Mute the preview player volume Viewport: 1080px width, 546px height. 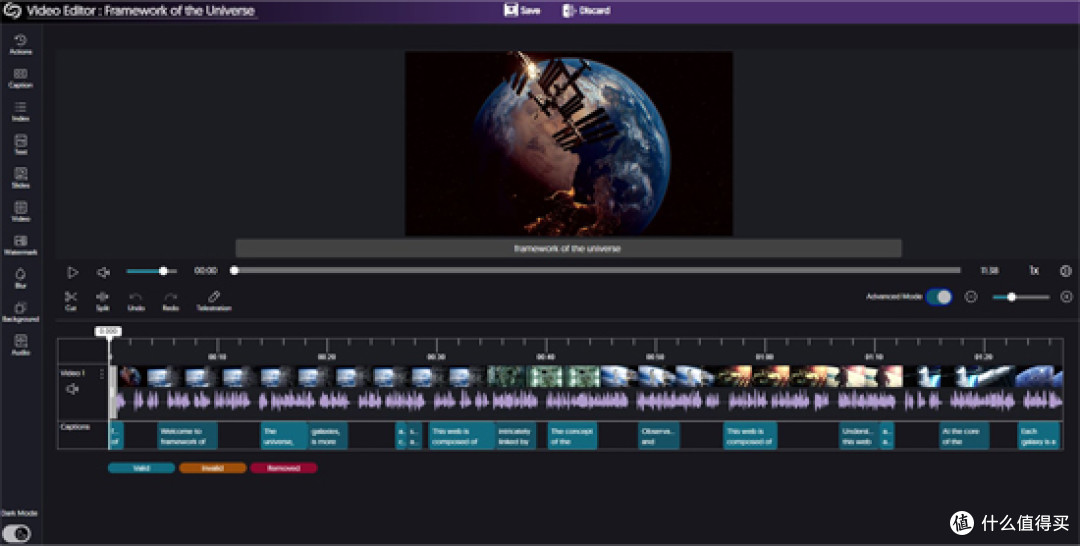(103, 272)
